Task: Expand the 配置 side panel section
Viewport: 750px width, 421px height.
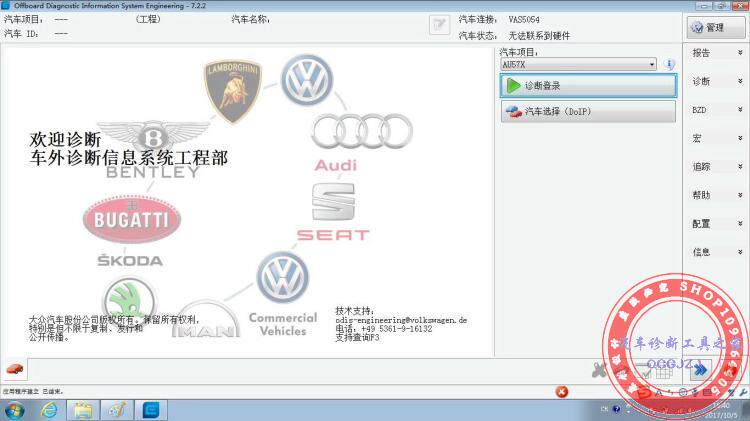Action: click(x=716, y=223)
